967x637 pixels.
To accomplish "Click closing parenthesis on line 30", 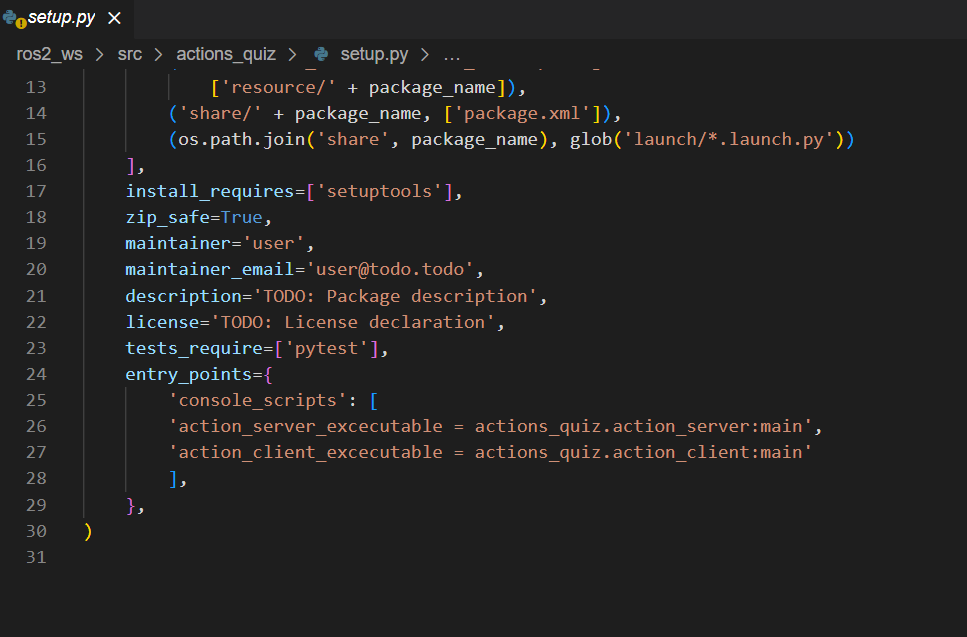I will pos(88,532).
